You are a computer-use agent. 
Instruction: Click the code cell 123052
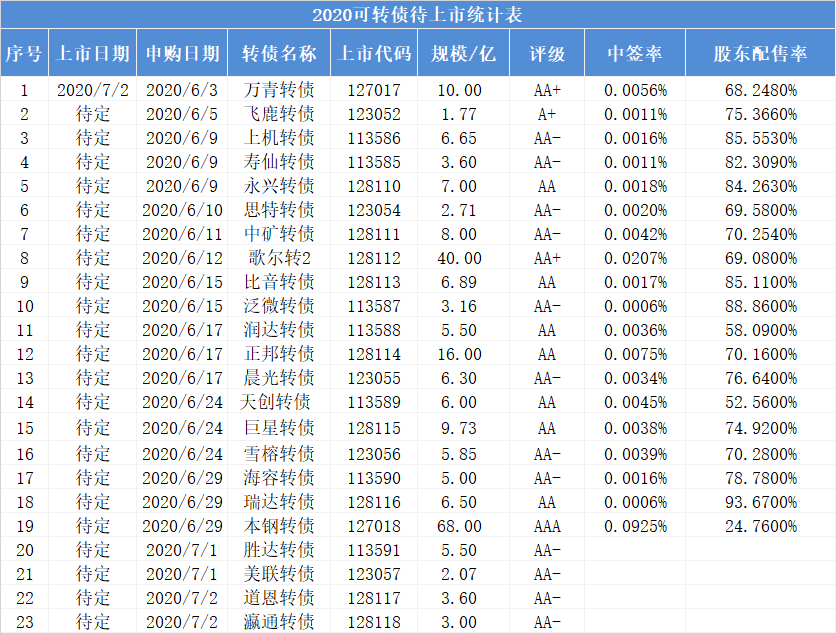pos(374,114)
